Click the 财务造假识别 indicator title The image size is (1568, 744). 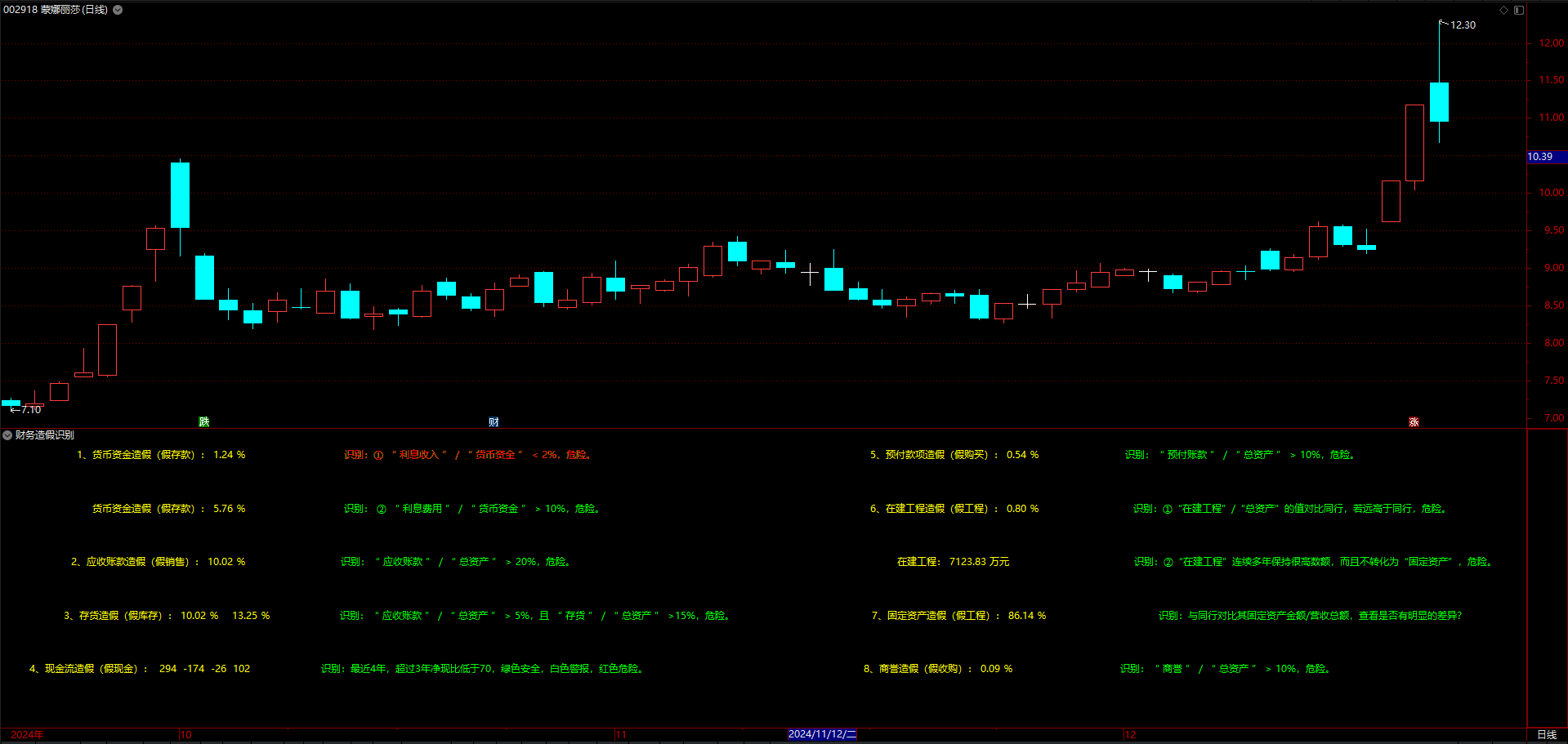(x=45, y=435)
